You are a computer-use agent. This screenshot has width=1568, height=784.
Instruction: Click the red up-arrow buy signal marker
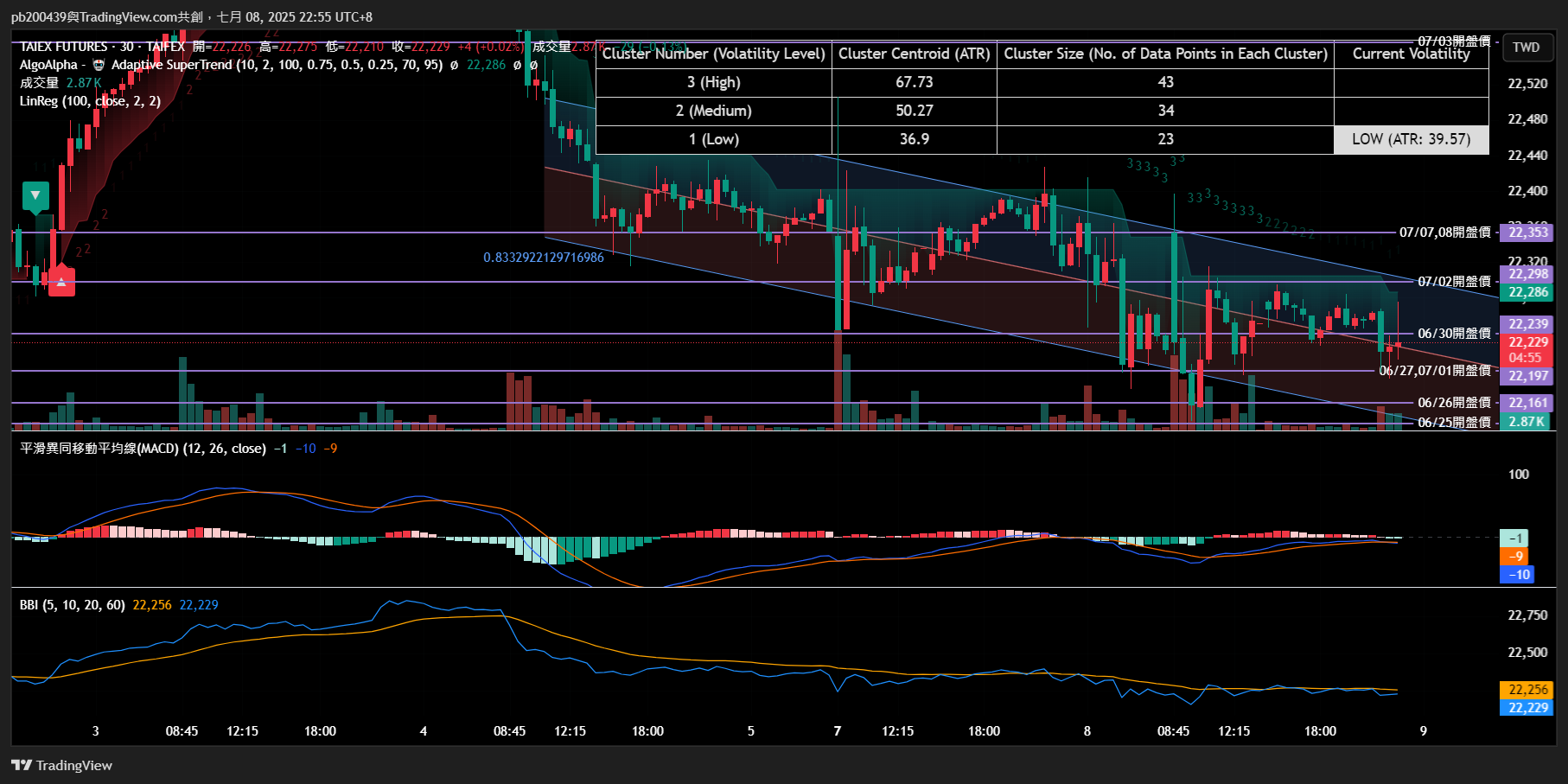[61, 282]
